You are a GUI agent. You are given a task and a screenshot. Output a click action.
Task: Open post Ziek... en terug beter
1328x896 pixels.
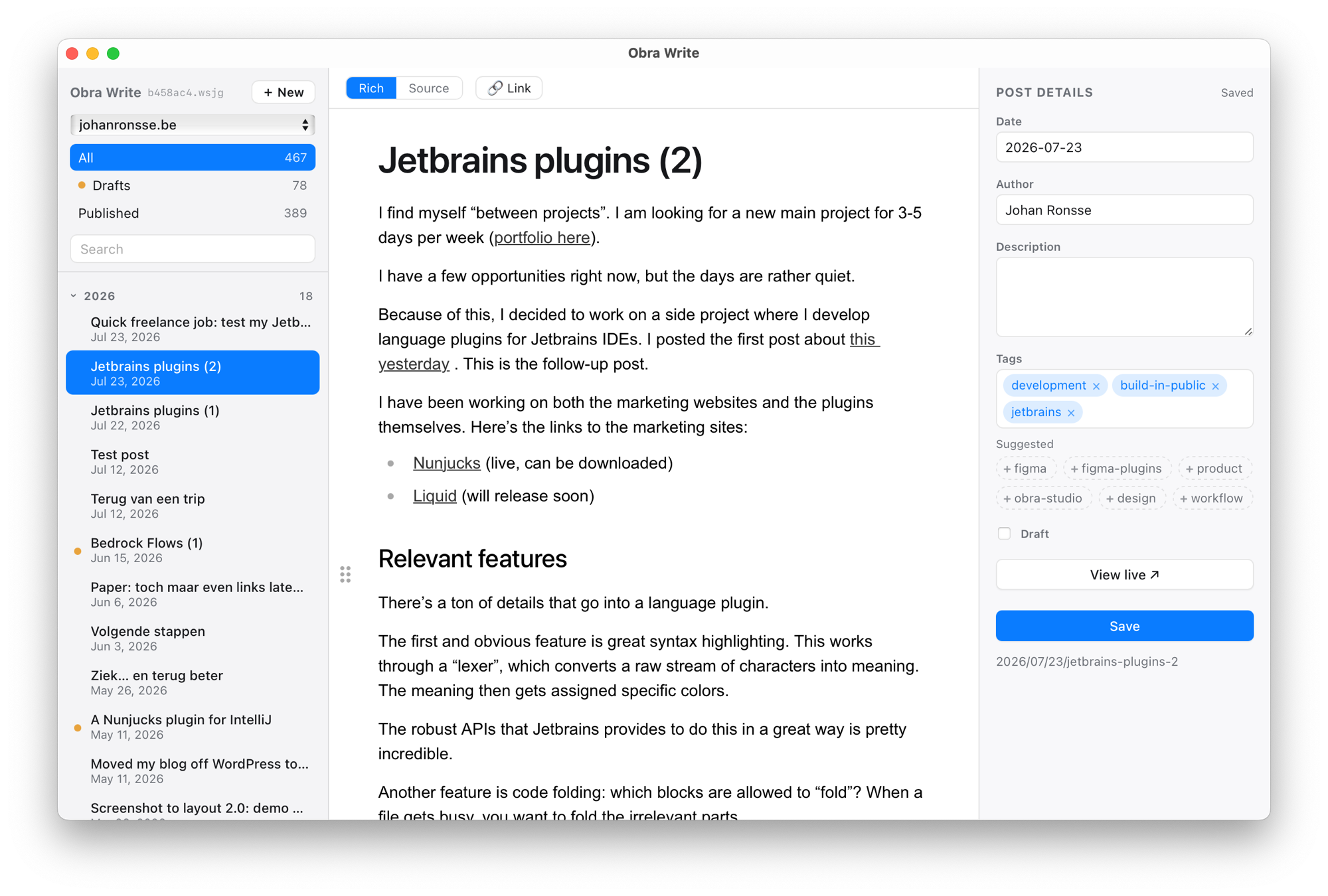(x=193, y=682)
